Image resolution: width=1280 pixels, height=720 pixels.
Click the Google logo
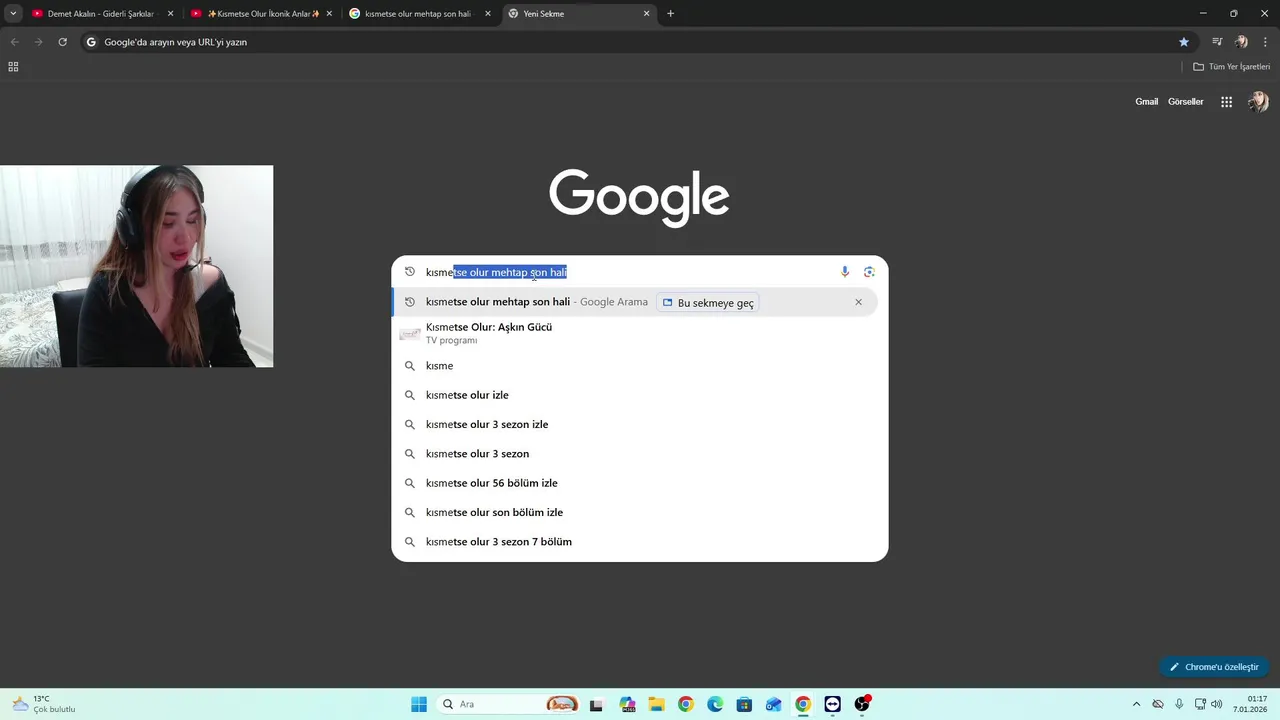pos(639,198)
